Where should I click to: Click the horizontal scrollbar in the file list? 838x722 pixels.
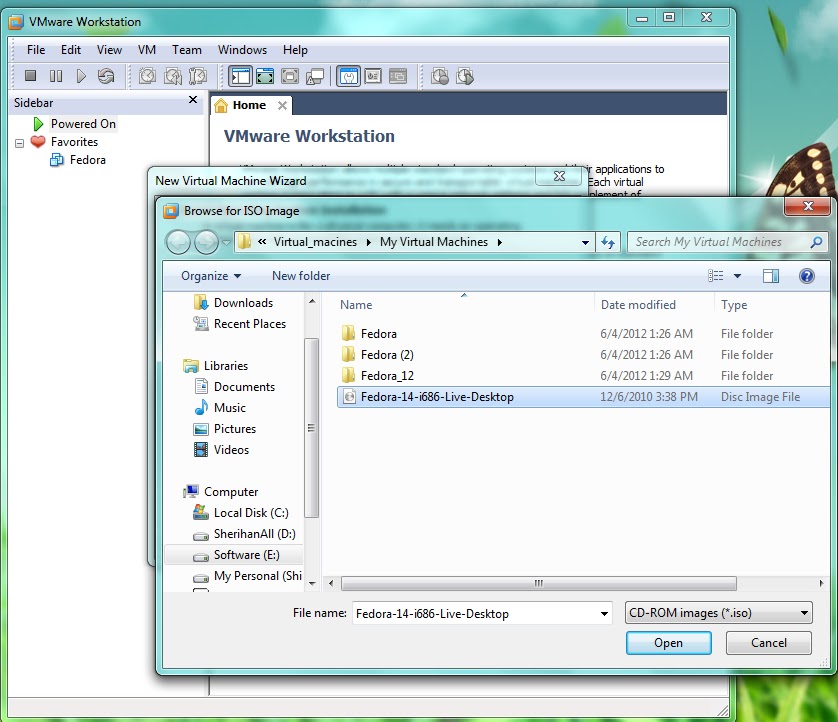(538, 583)
